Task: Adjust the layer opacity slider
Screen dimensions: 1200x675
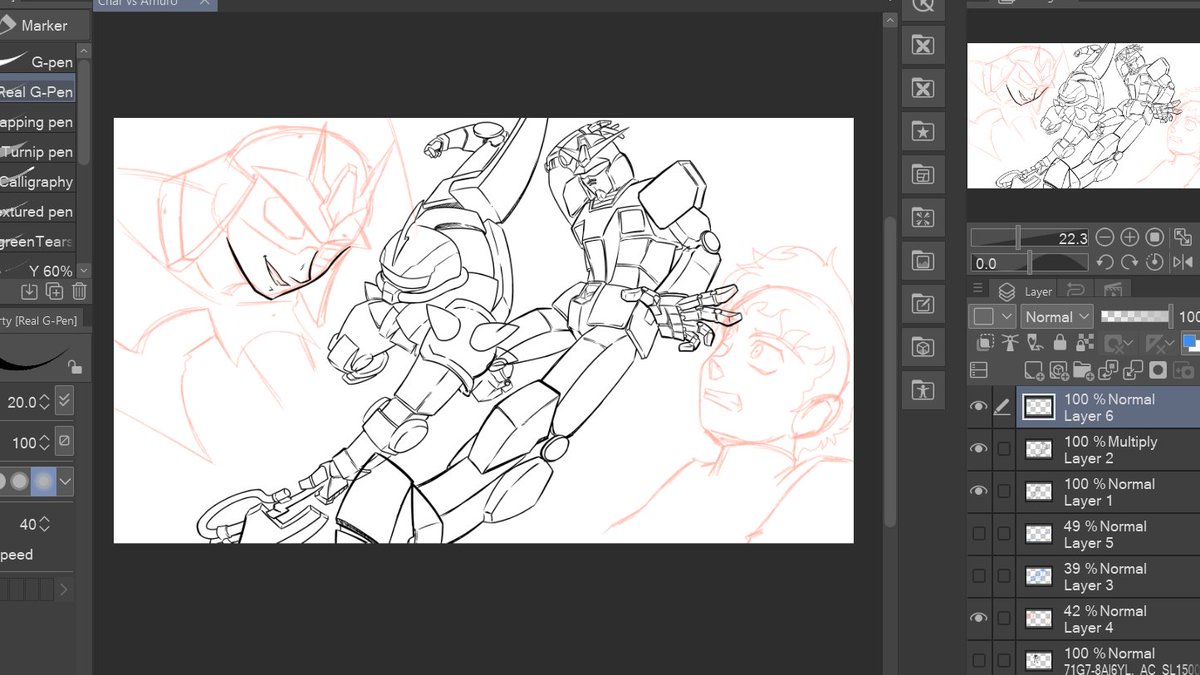Action: point(1135,316)
